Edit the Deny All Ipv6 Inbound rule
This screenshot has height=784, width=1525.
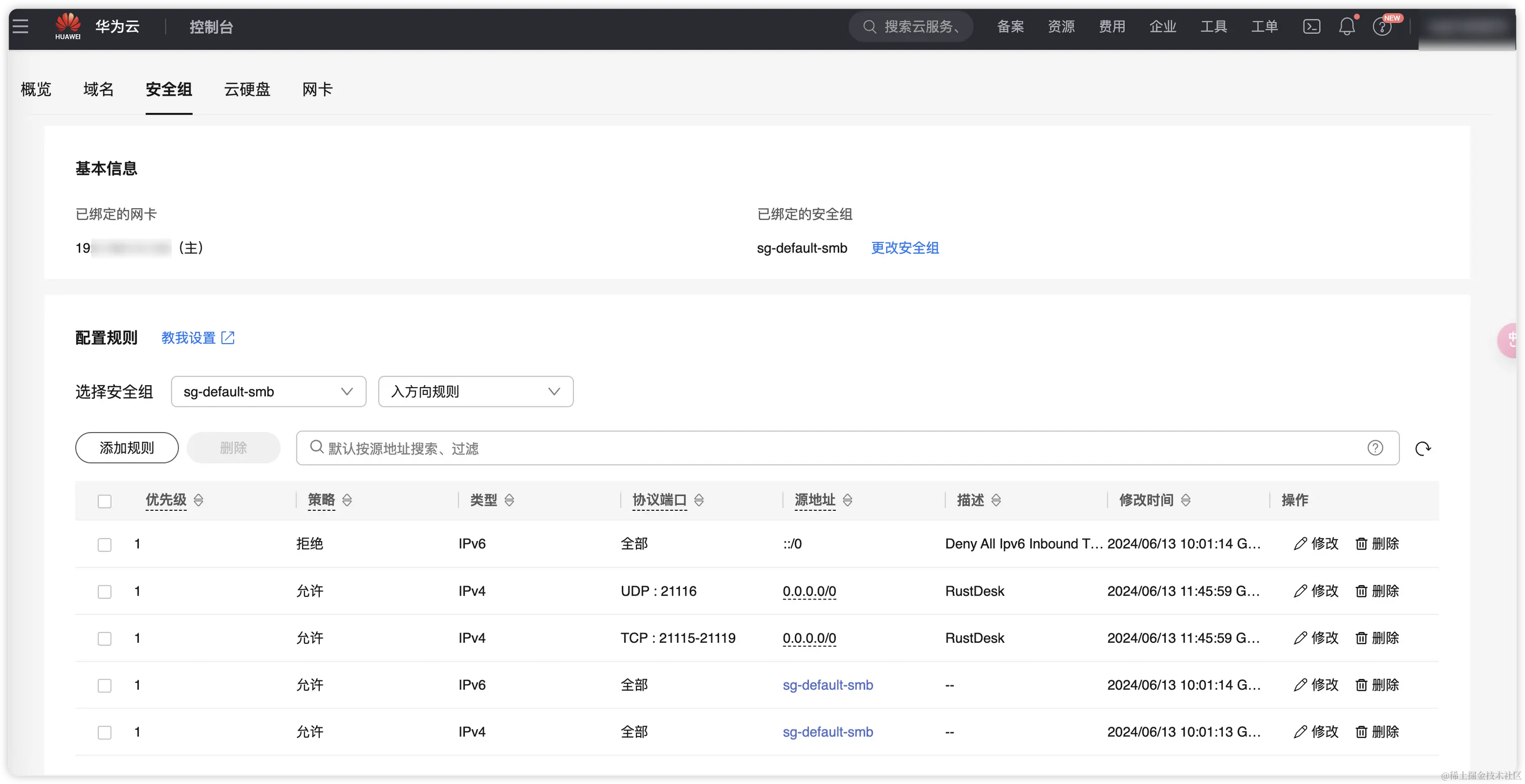click(1315, 543)
